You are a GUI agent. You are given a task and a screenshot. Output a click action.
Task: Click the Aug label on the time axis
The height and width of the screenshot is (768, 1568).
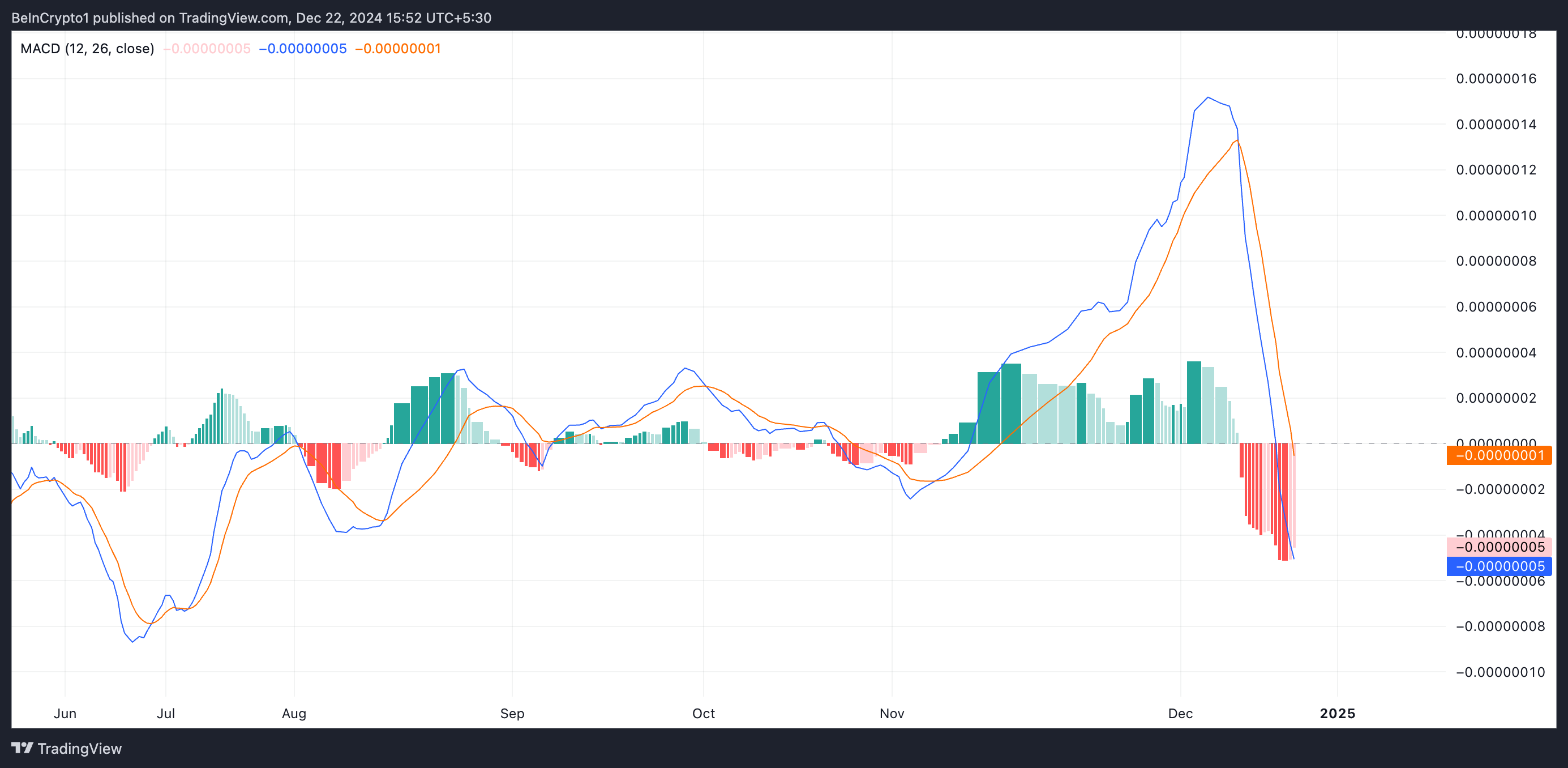click(294, 713)
